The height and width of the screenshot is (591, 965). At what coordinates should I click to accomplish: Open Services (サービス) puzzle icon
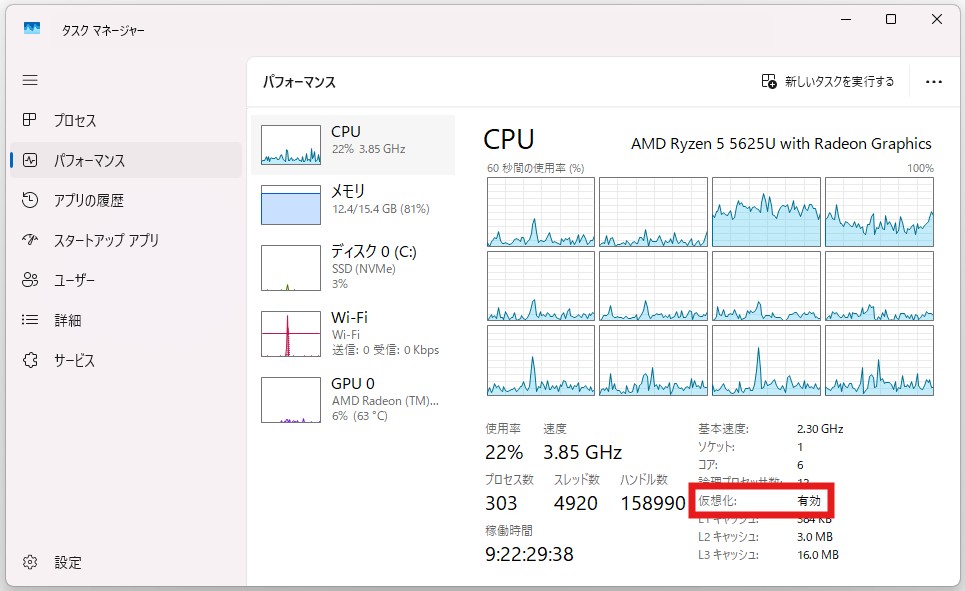30,360
